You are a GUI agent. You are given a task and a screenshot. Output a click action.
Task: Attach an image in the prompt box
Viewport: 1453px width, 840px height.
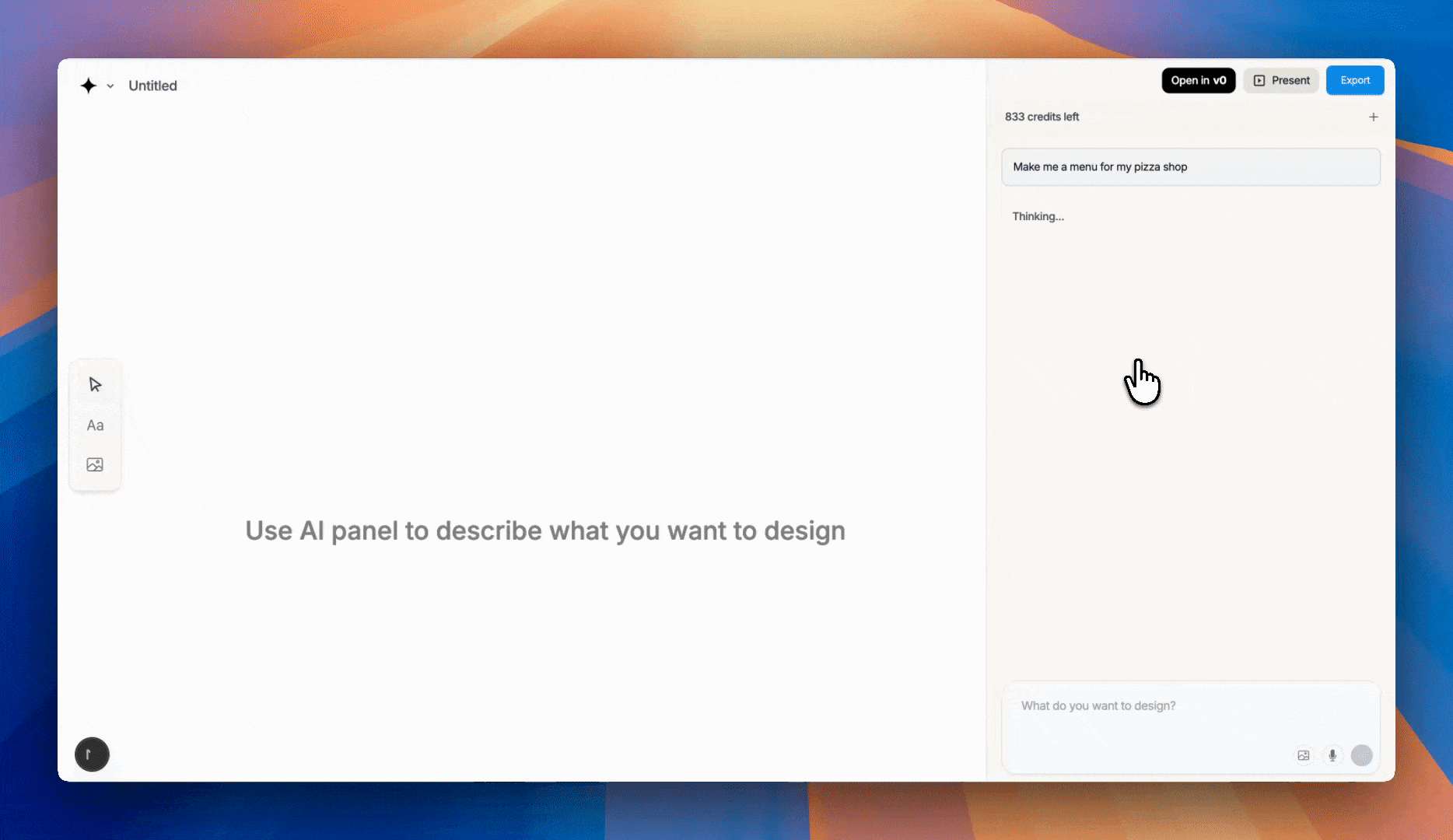(1304, 755)
